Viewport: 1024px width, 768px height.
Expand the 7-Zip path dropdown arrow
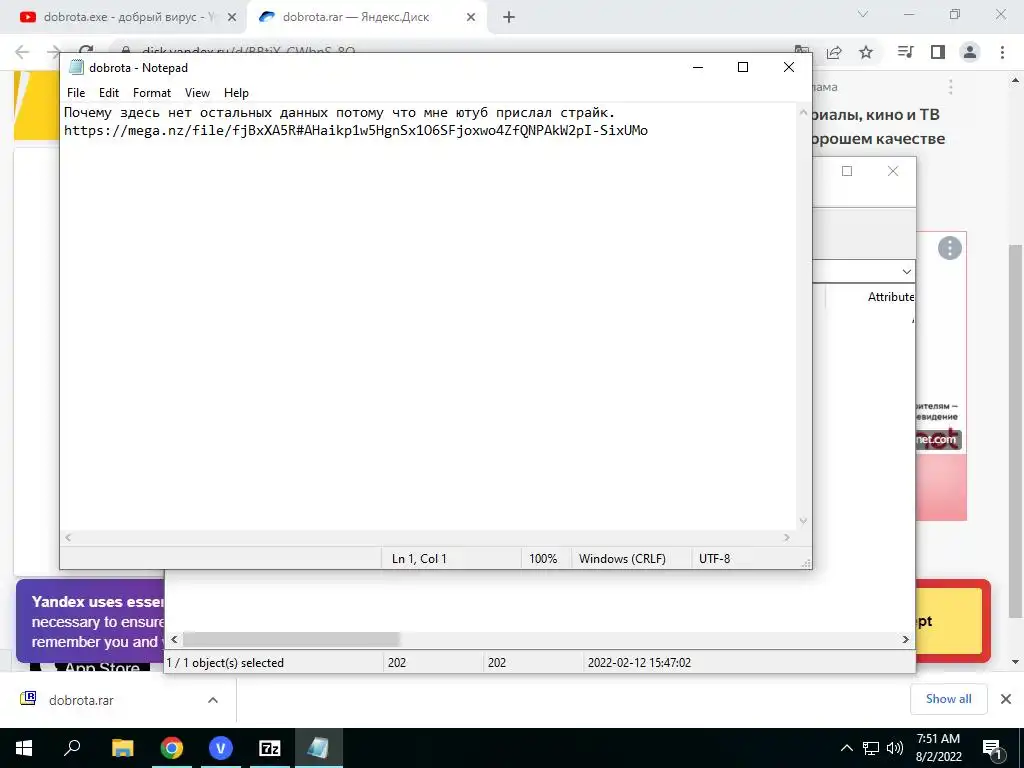(x=906, y=272)
